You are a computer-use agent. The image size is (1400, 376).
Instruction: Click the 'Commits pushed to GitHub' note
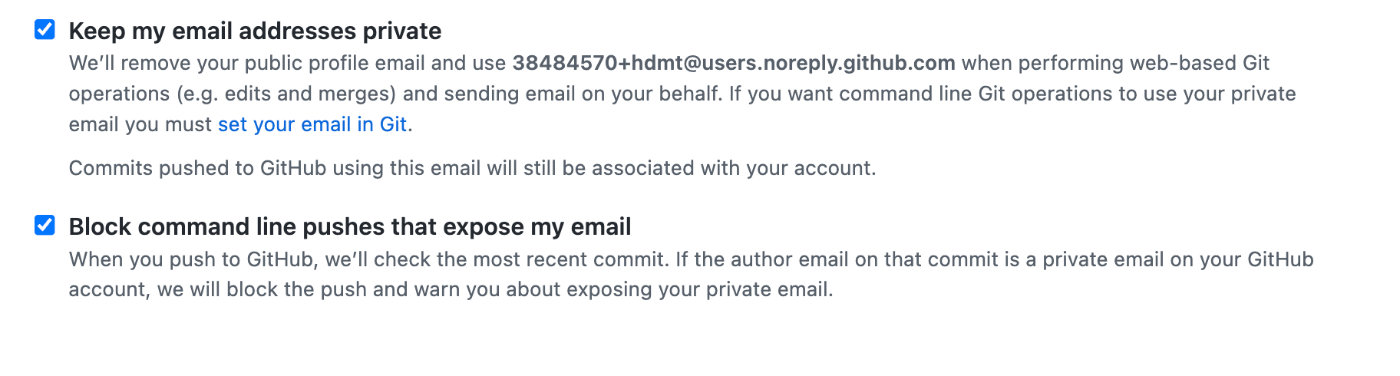pos(472,168)
